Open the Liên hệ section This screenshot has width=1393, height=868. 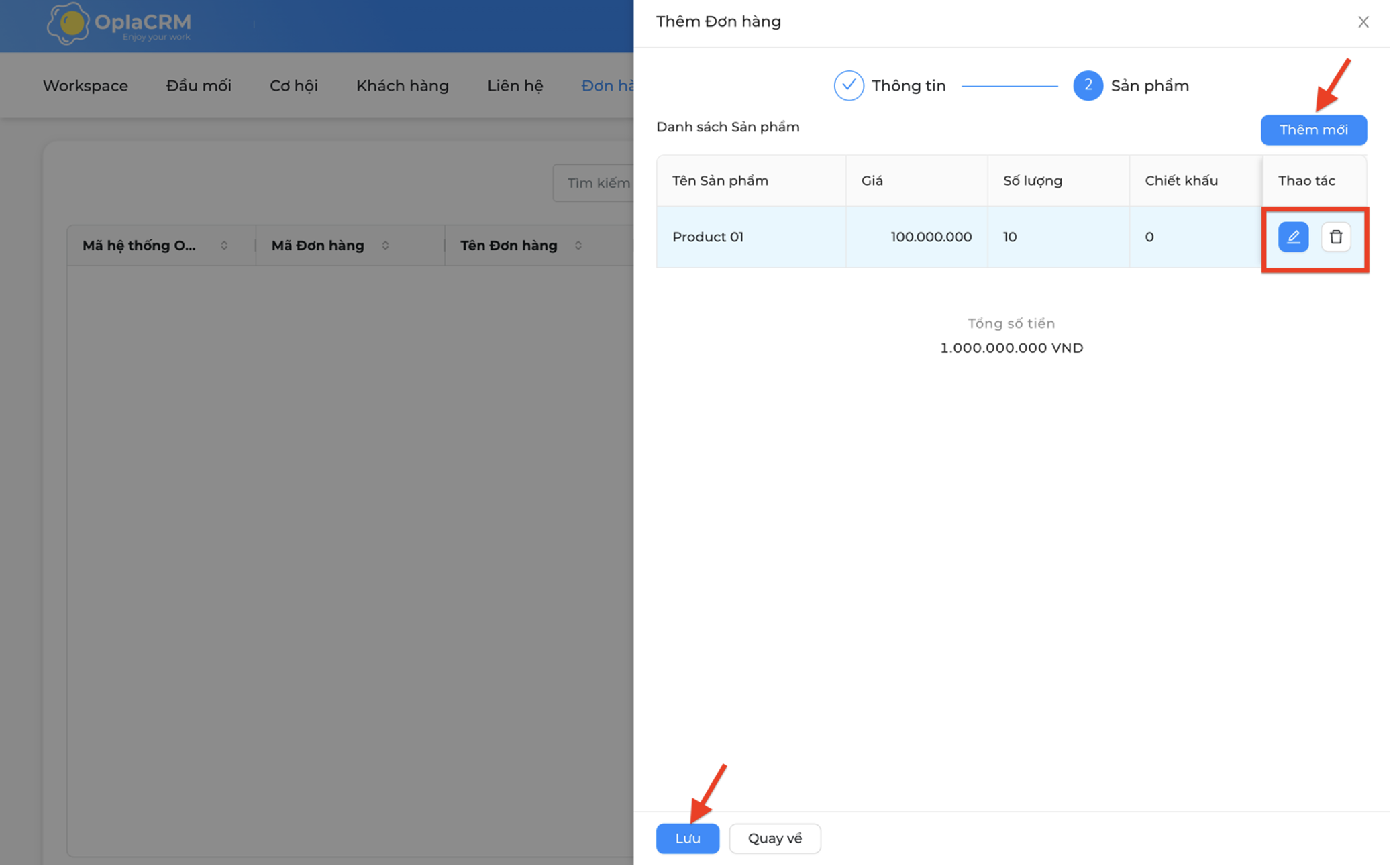click(516, 86)
